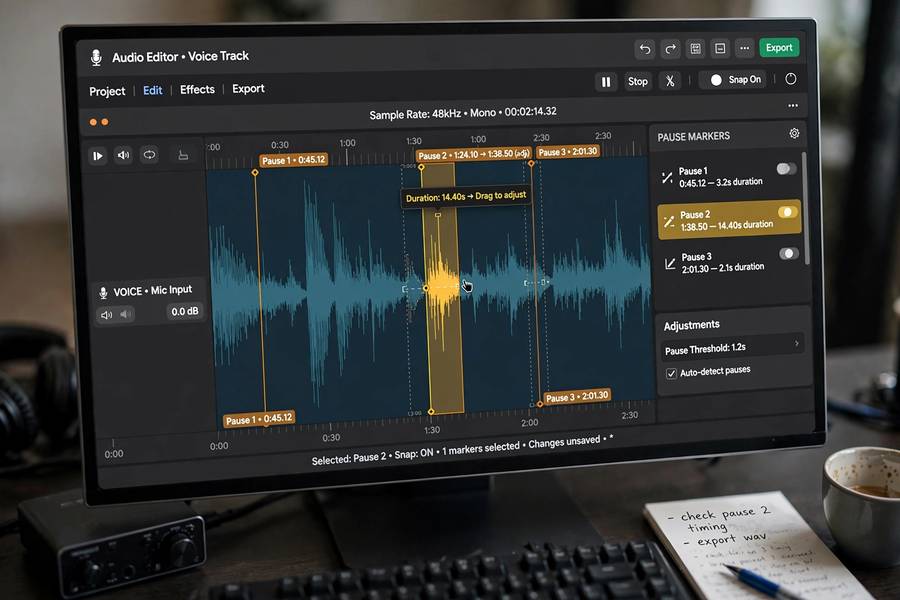Image resolution: width=900 pixels, height=600 pixels.
Task: Click the Pause 2 center-line diamond handle
Action: tap(426, 288)
